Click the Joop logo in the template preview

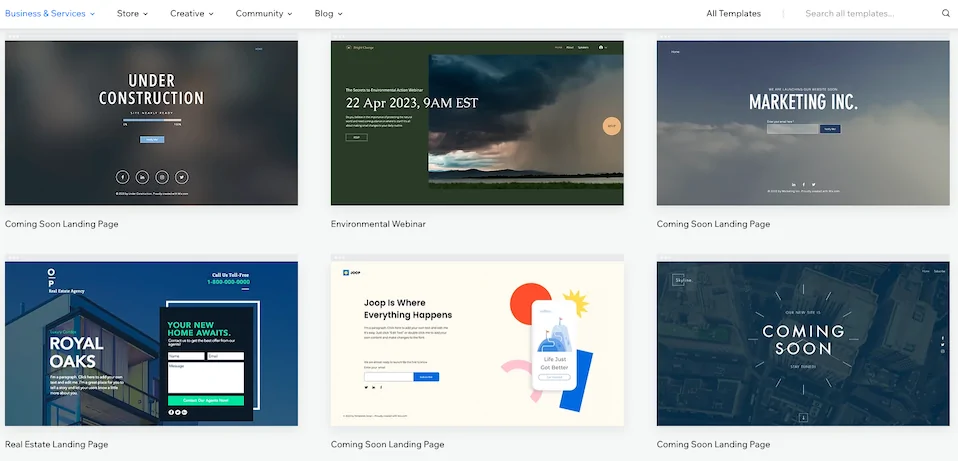[x=351, y=272]
